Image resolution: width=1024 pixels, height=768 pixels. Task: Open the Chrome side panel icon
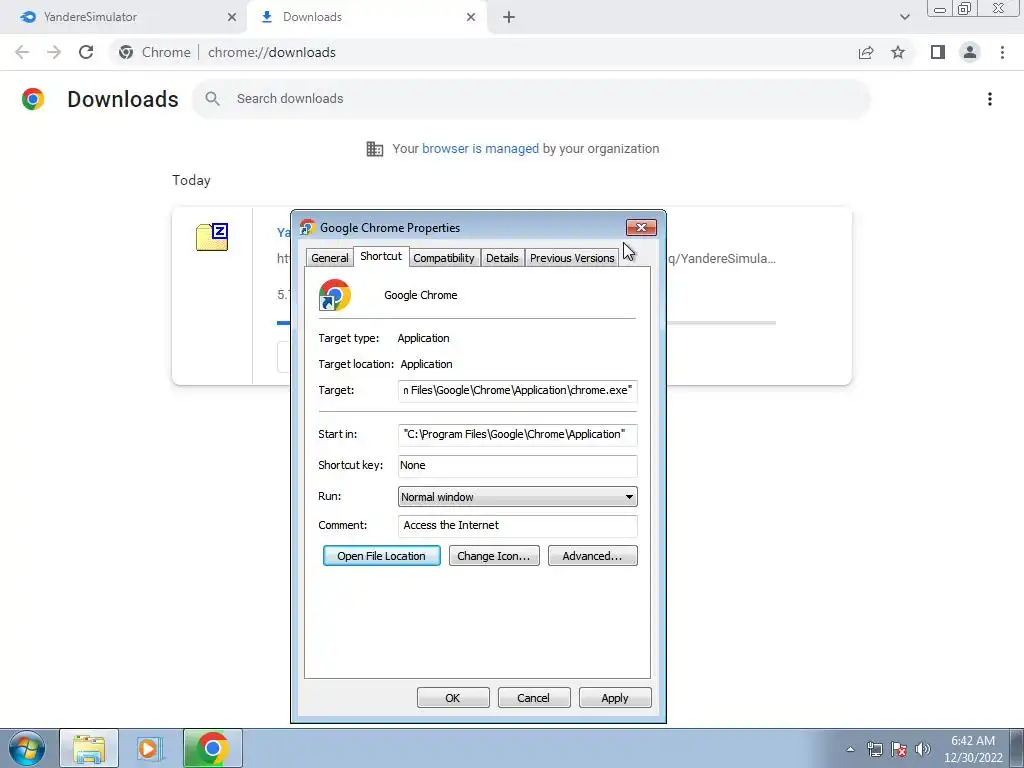coord(938,52)
